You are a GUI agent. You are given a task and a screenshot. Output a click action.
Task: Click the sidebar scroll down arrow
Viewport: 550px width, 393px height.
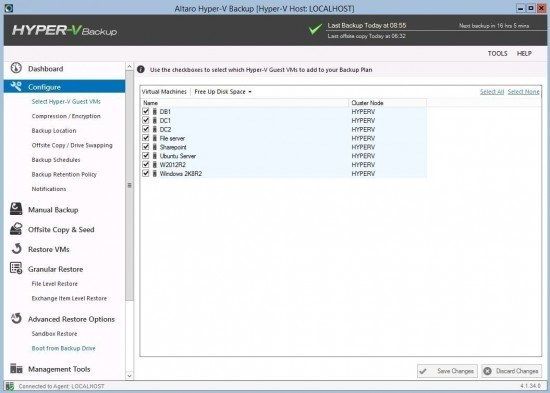pyautogui.click(x=129, y=376)
